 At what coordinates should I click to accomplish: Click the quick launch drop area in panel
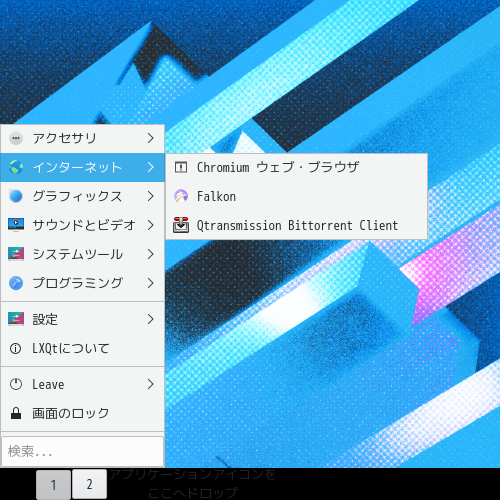point(193,483)
